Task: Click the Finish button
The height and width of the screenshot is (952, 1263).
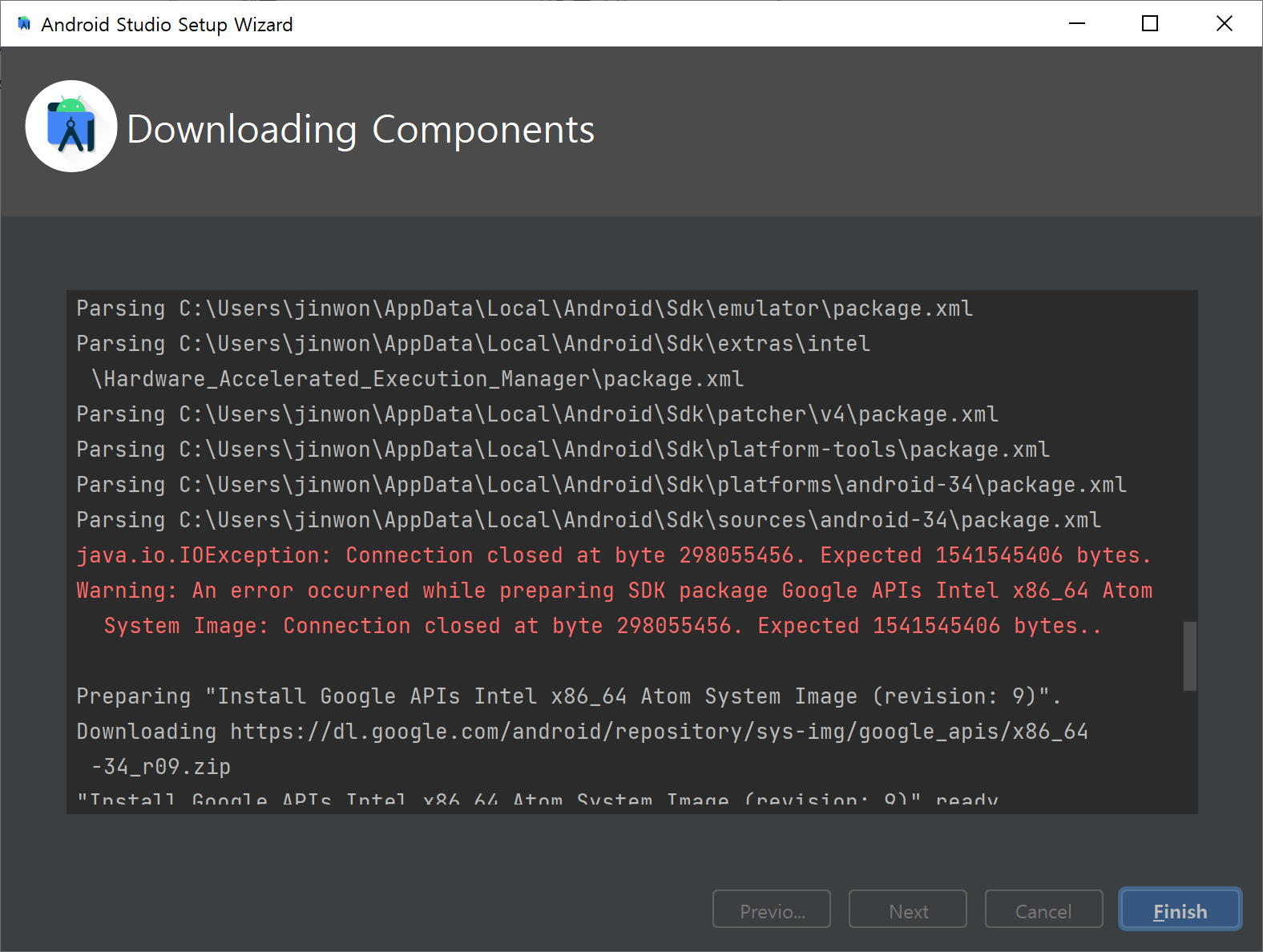Action: [1180, 910]
